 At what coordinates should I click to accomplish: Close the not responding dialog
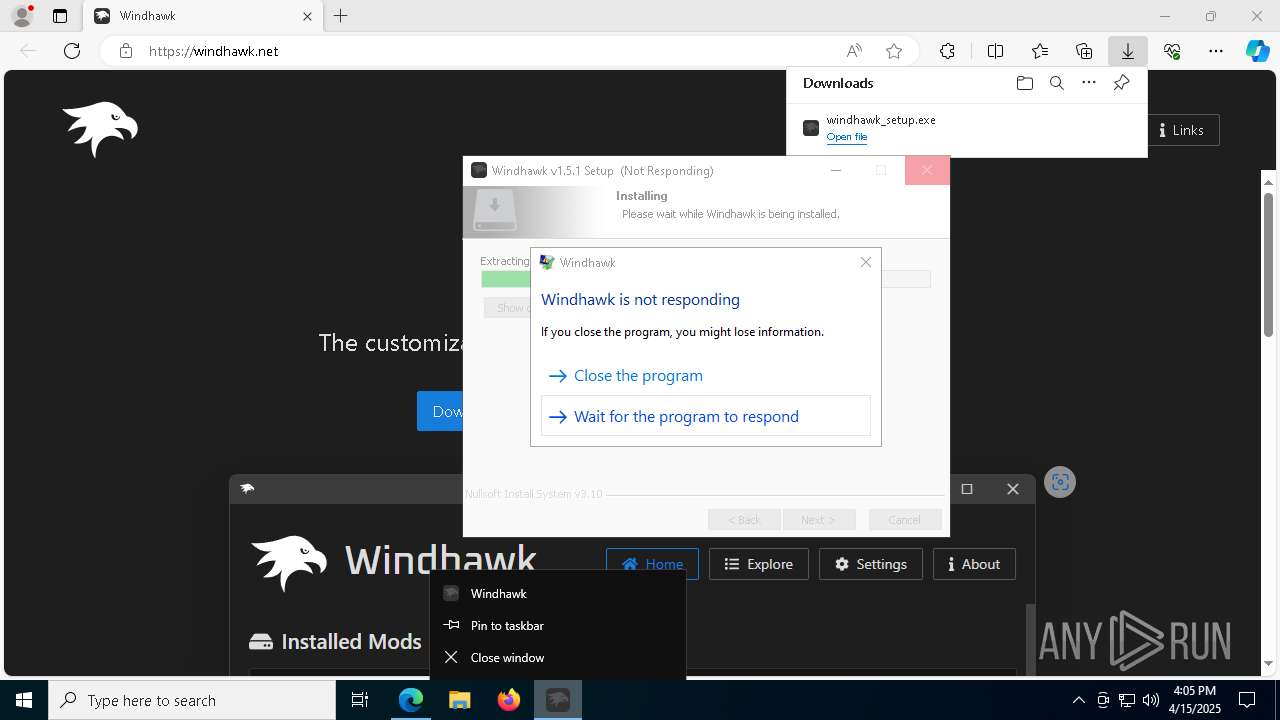pyautogui.click(x=866, y=262)
